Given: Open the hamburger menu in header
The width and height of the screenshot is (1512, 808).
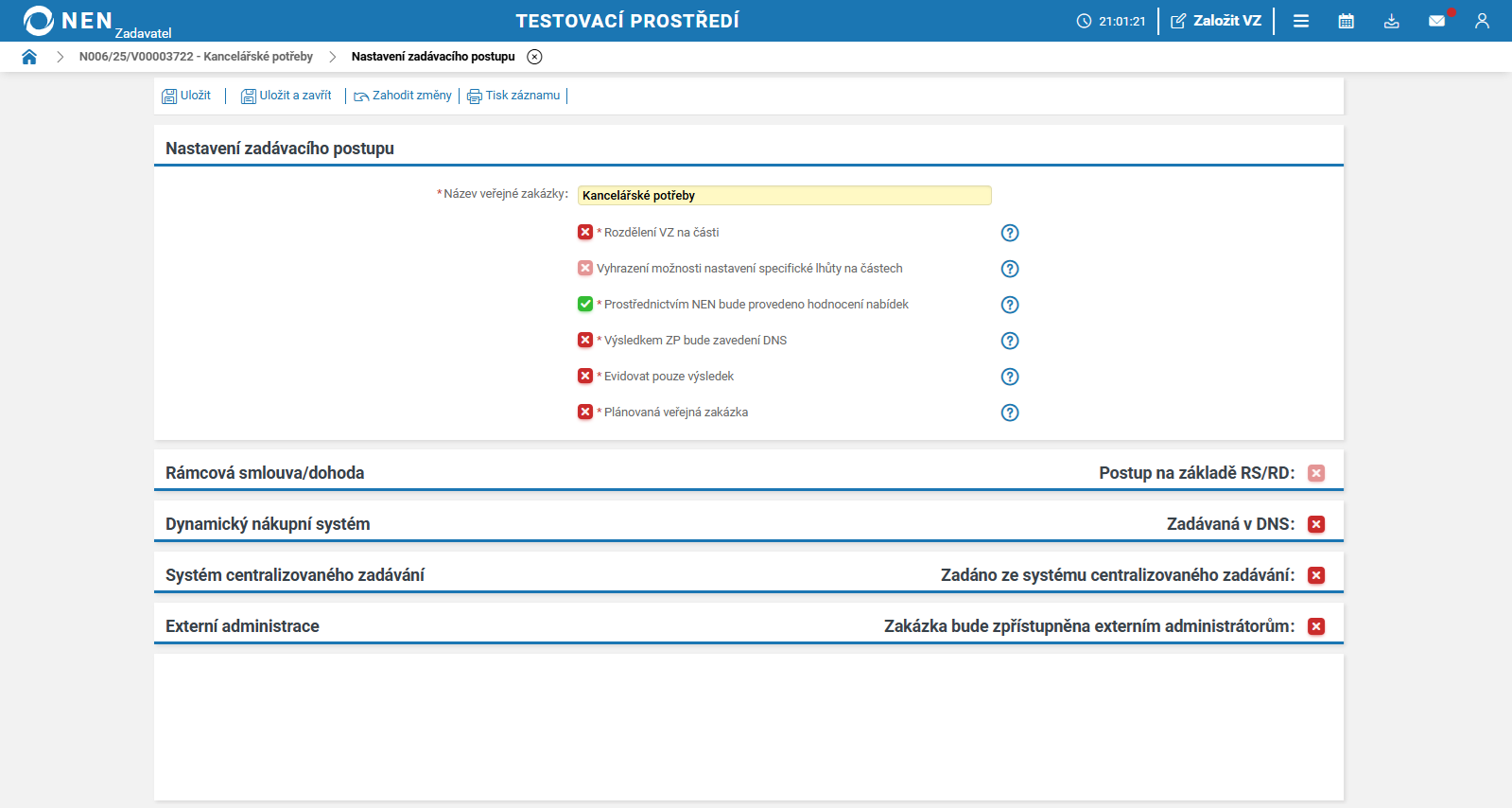Looking at the screenshot, I should point(1301,21).
